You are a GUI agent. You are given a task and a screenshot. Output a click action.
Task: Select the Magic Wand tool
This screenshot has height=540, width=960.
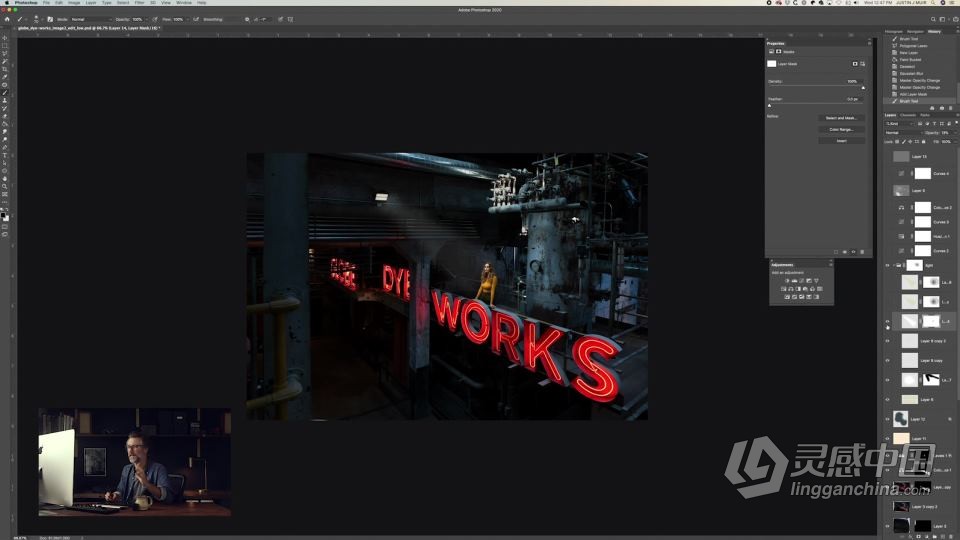point(5,61)
